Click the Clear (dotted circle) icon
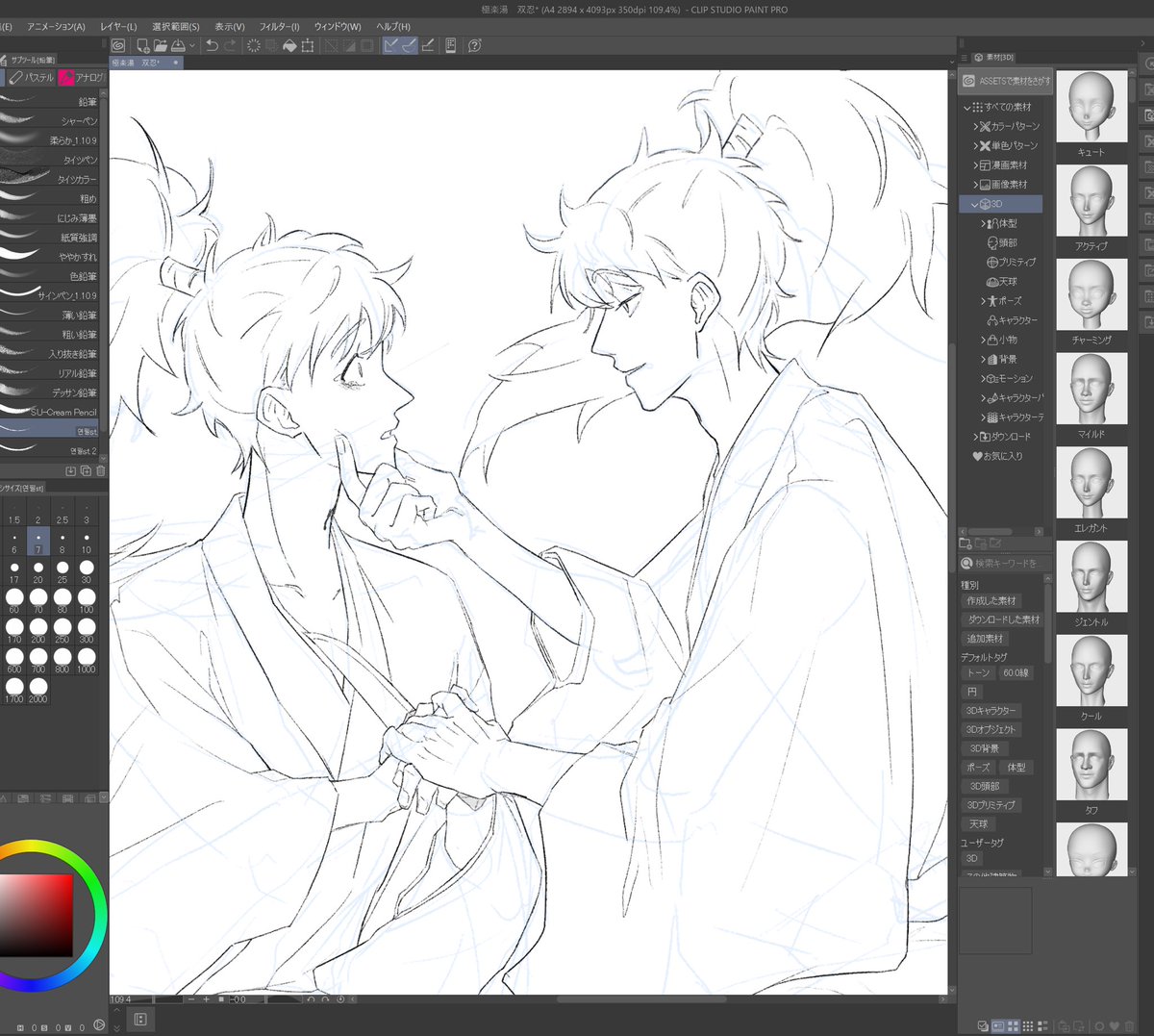 point(254,45)
